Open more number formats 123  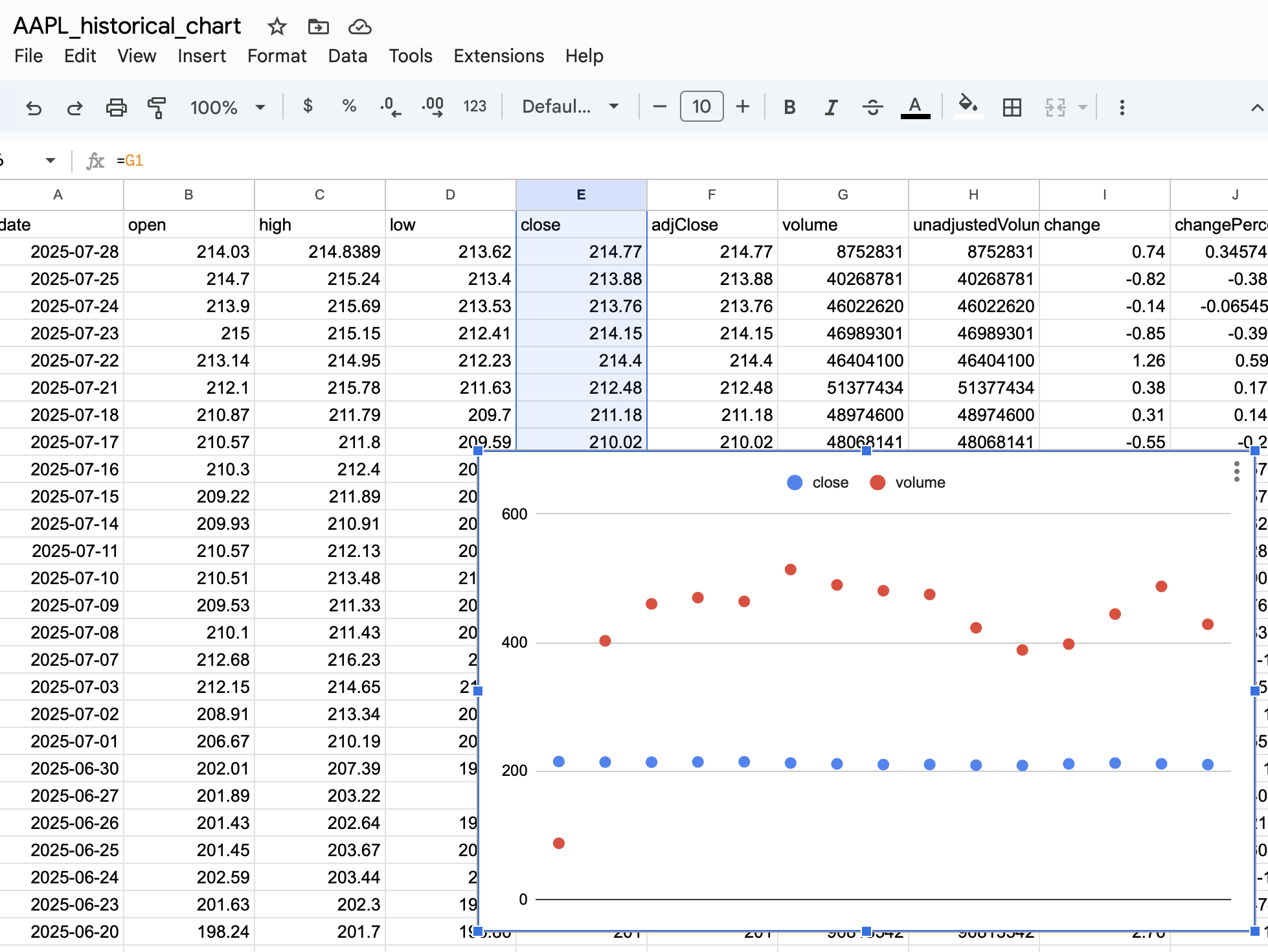475,106
